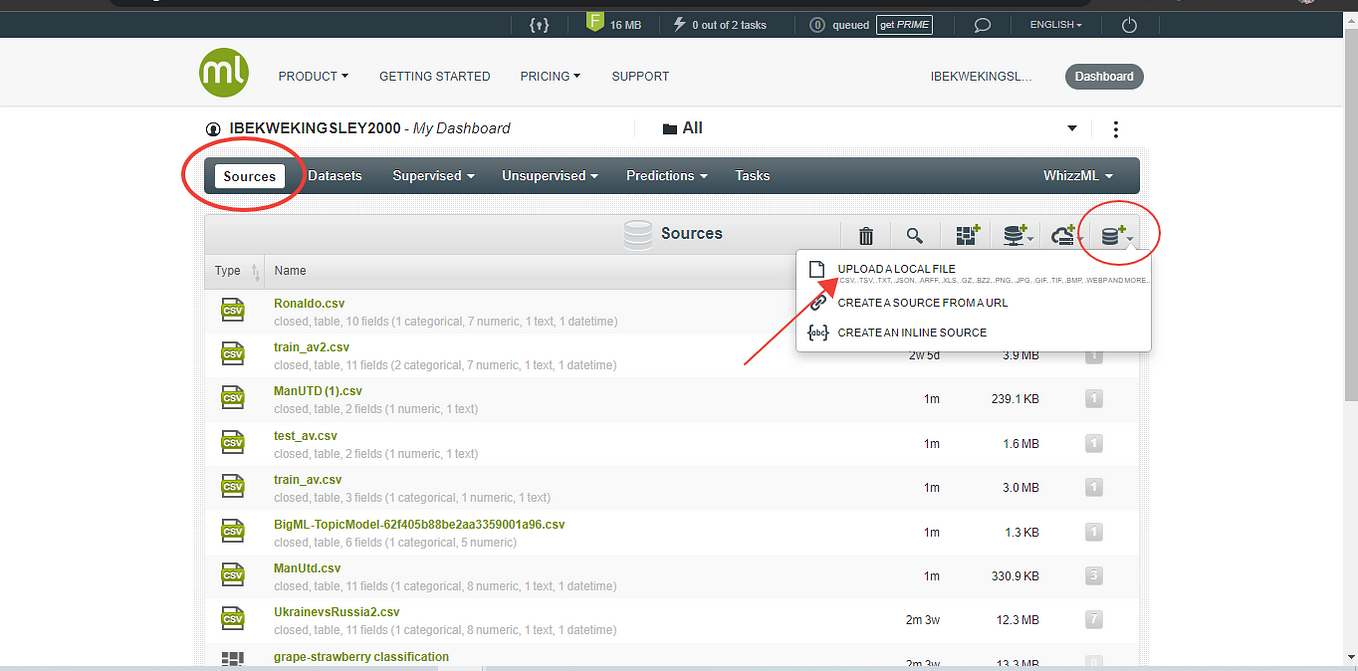Open the SUPPORT link
Screen dimensions: 1358x671
(640, 76)
